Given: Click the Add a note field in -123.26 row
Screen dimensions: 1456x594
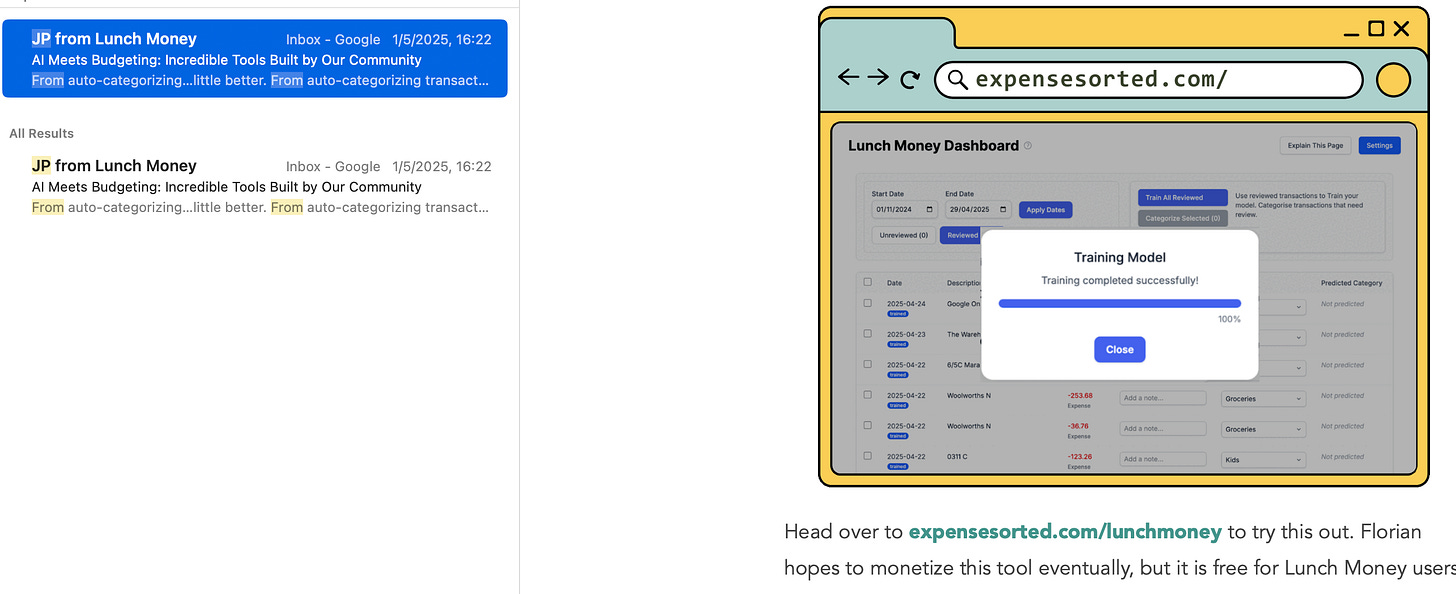Looking at the screenshot, I should pos(1163,459).
